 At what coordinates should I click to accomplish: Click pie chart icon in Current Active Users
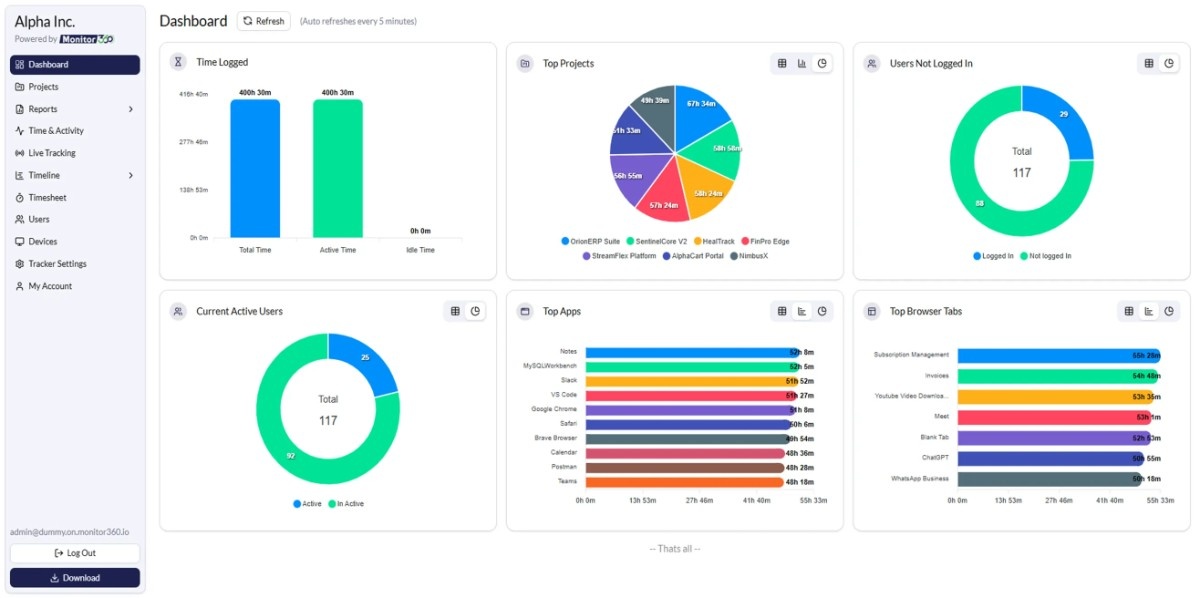click(475, 311)
